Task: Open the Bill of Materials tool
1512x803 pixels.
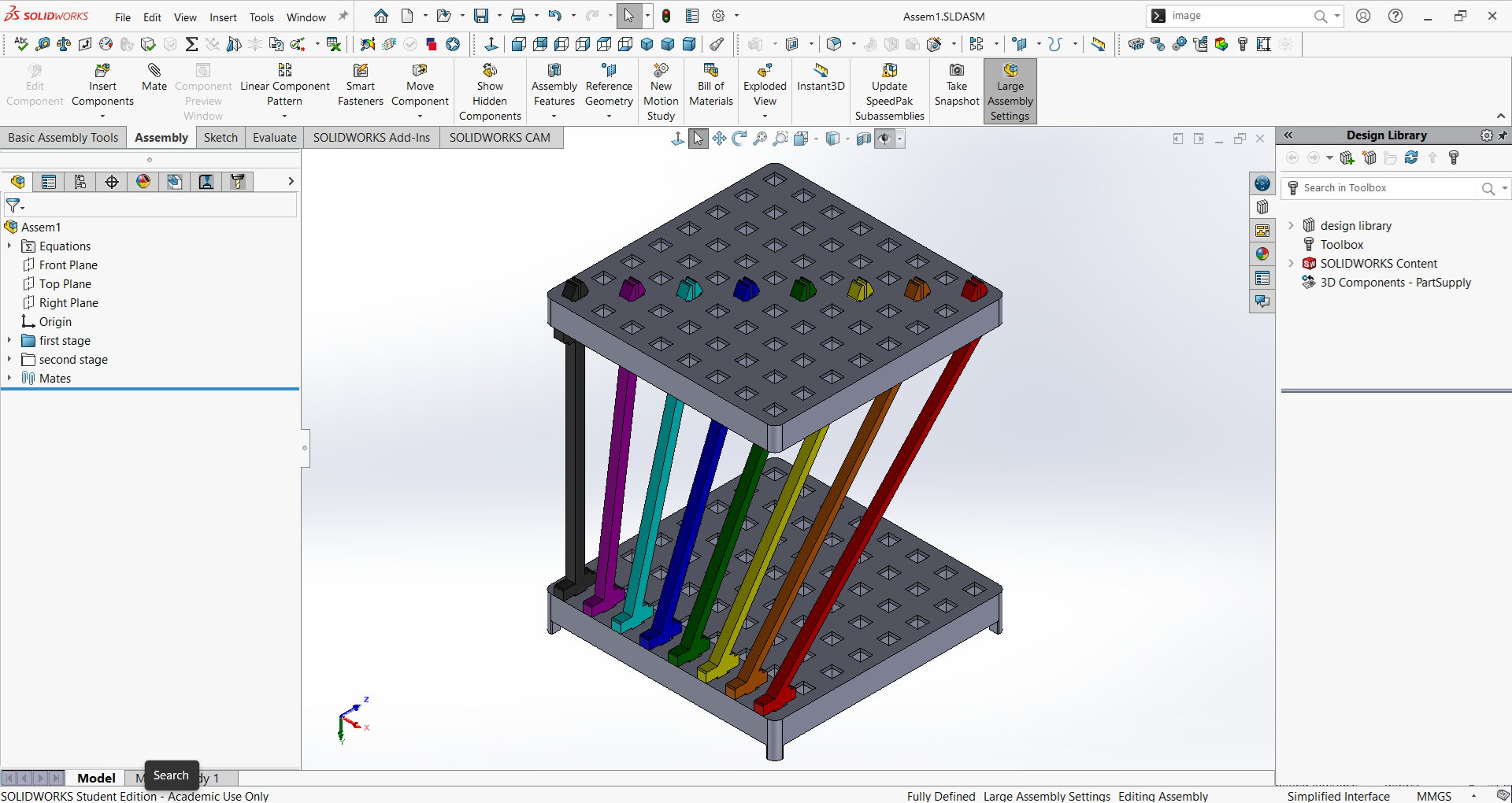Action: tap(710, 72)
